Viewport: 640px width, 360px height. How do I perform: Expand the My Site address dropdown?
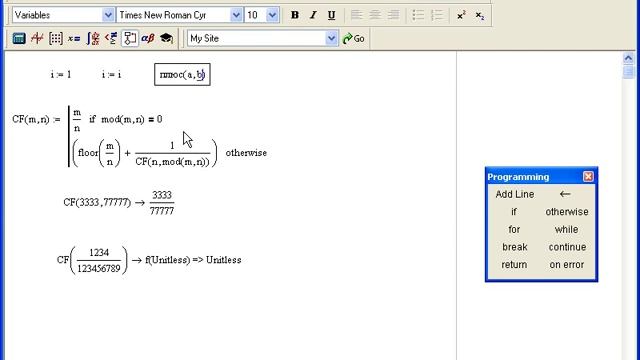tap(331, 38)
